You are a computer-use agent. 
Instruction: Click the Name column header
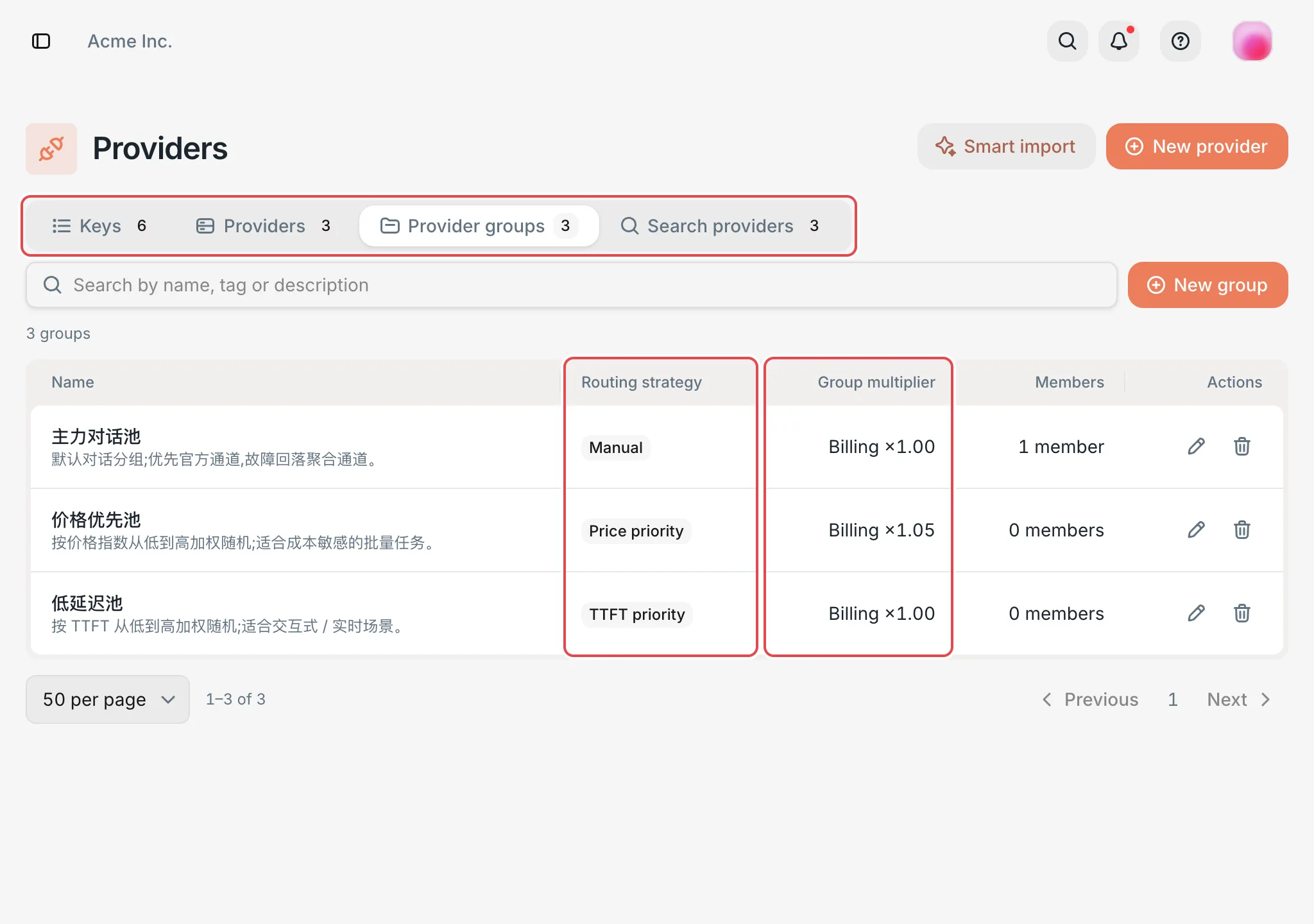(x=73, y=382)
